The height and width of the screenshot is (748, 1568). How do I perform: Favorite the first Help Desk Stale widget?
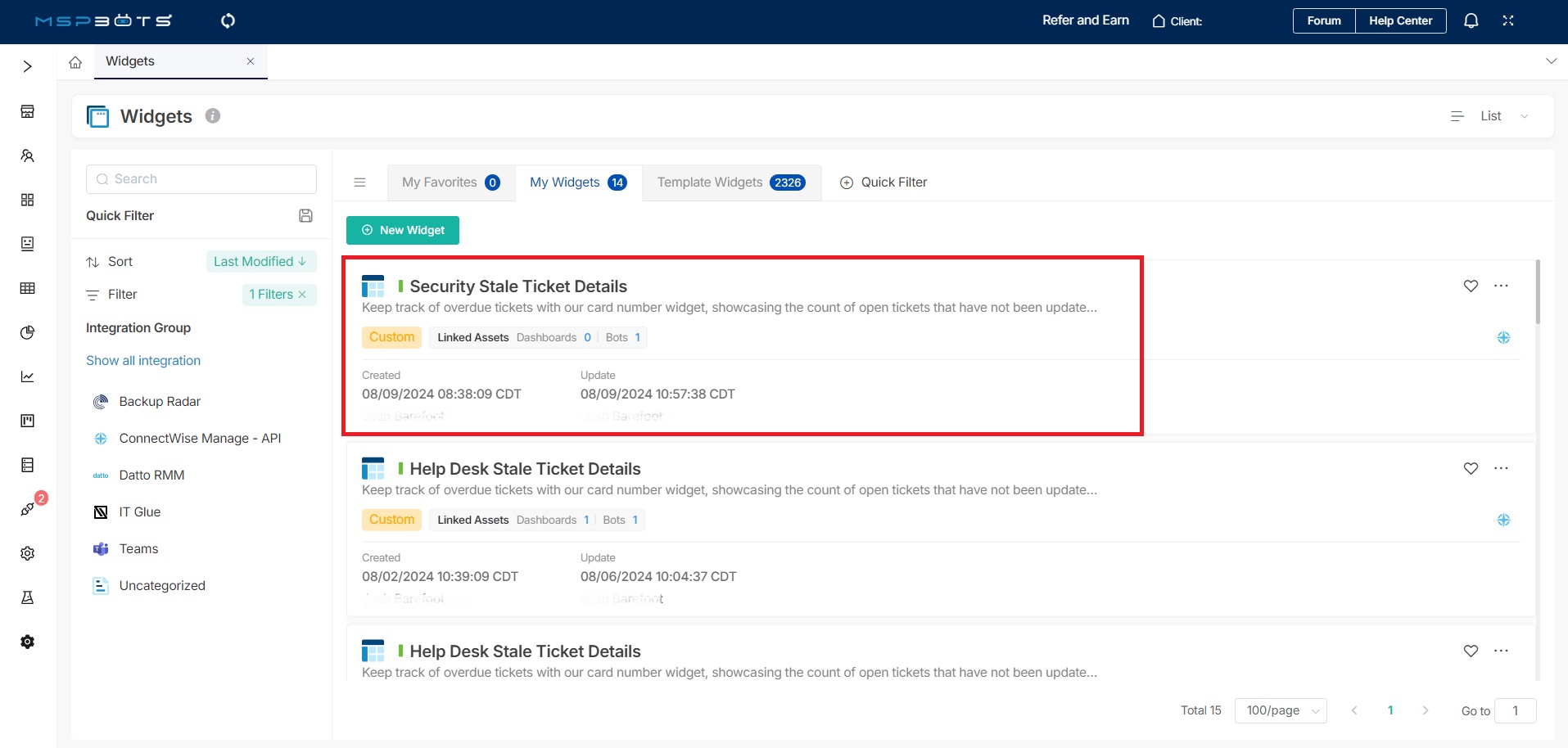pyautogui.click(x=1471, y=468)
